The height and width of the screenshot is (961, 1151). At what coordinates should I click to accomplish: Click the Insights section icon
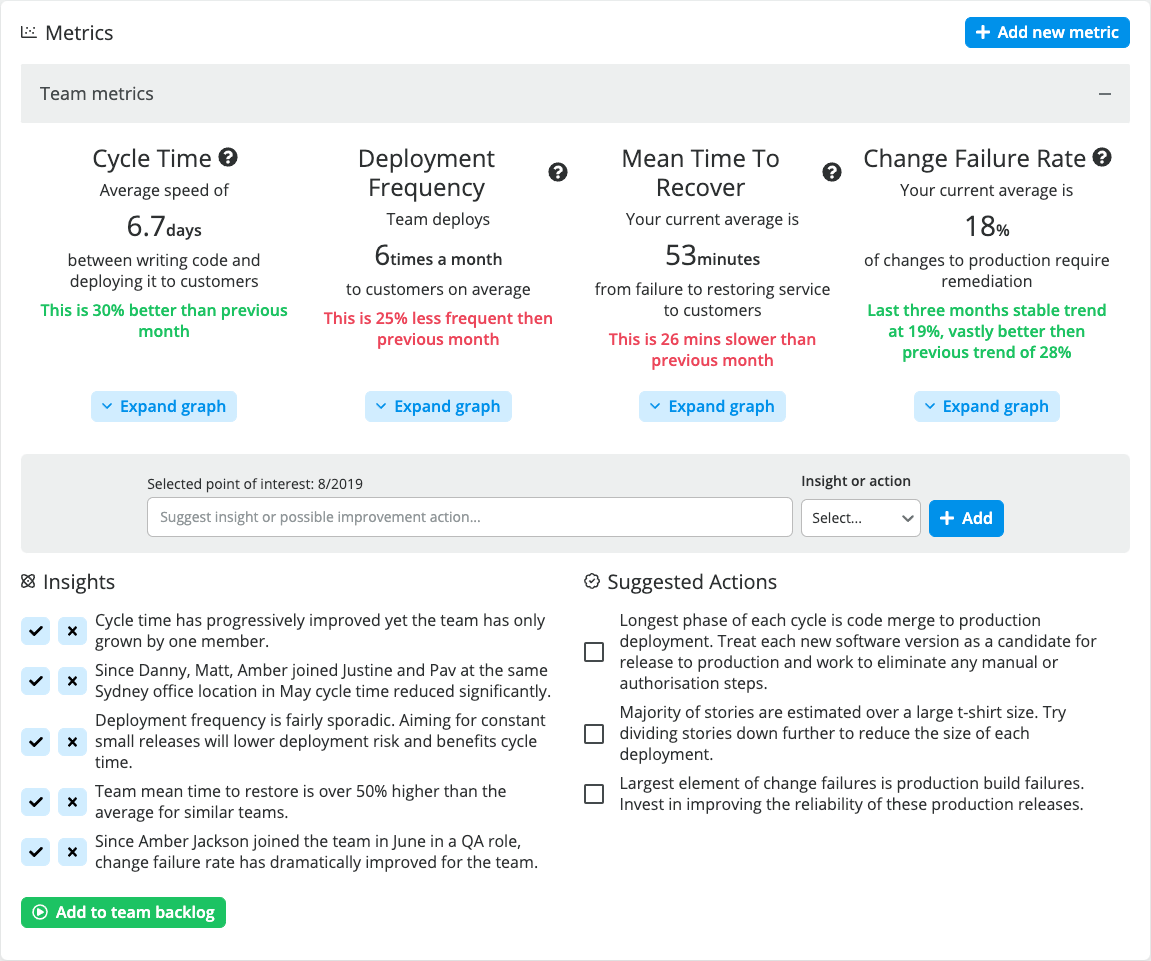click(x=28, y=581)
